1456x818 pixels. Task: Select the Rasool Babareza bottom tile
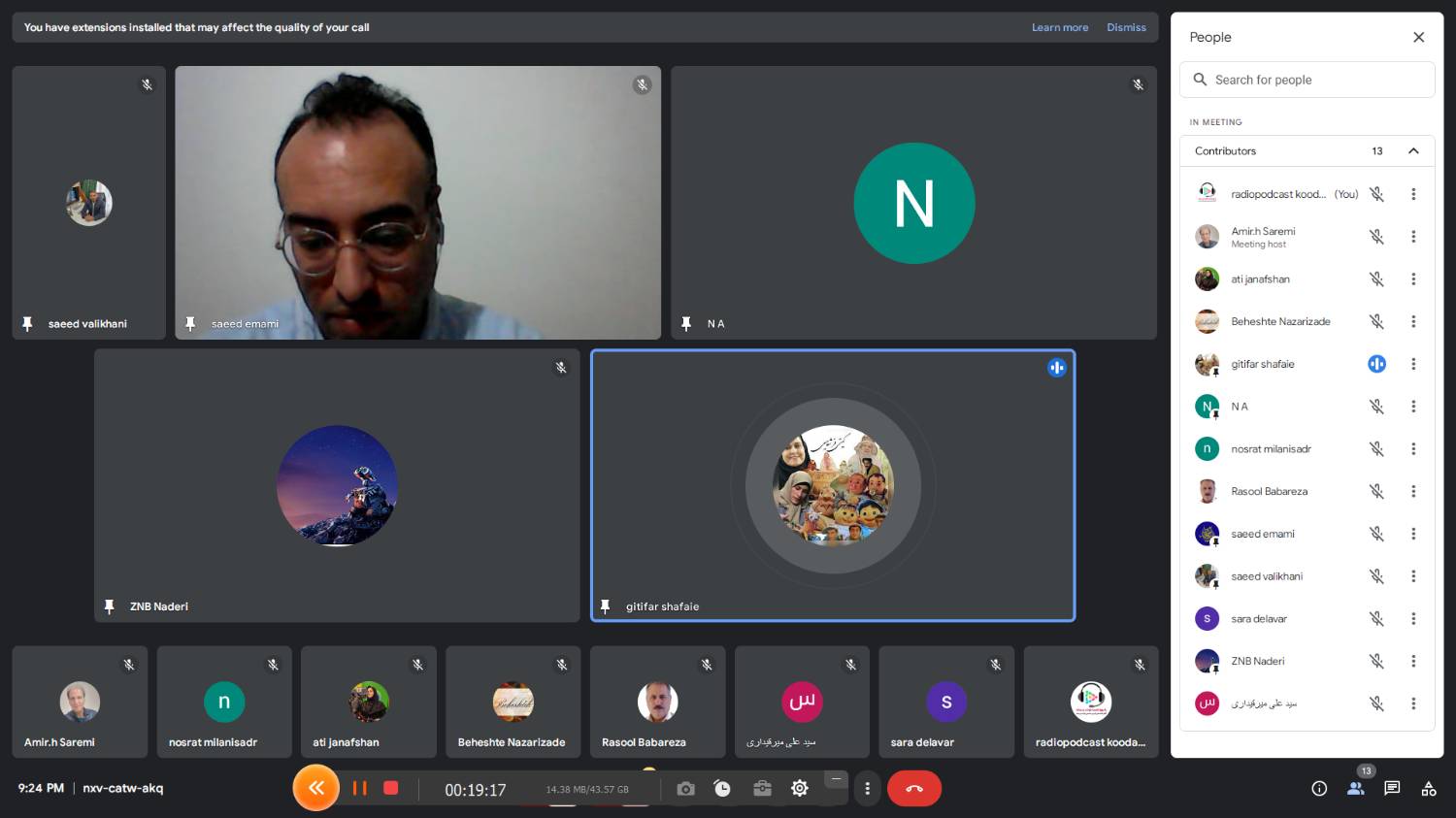[x=657, y=702]
